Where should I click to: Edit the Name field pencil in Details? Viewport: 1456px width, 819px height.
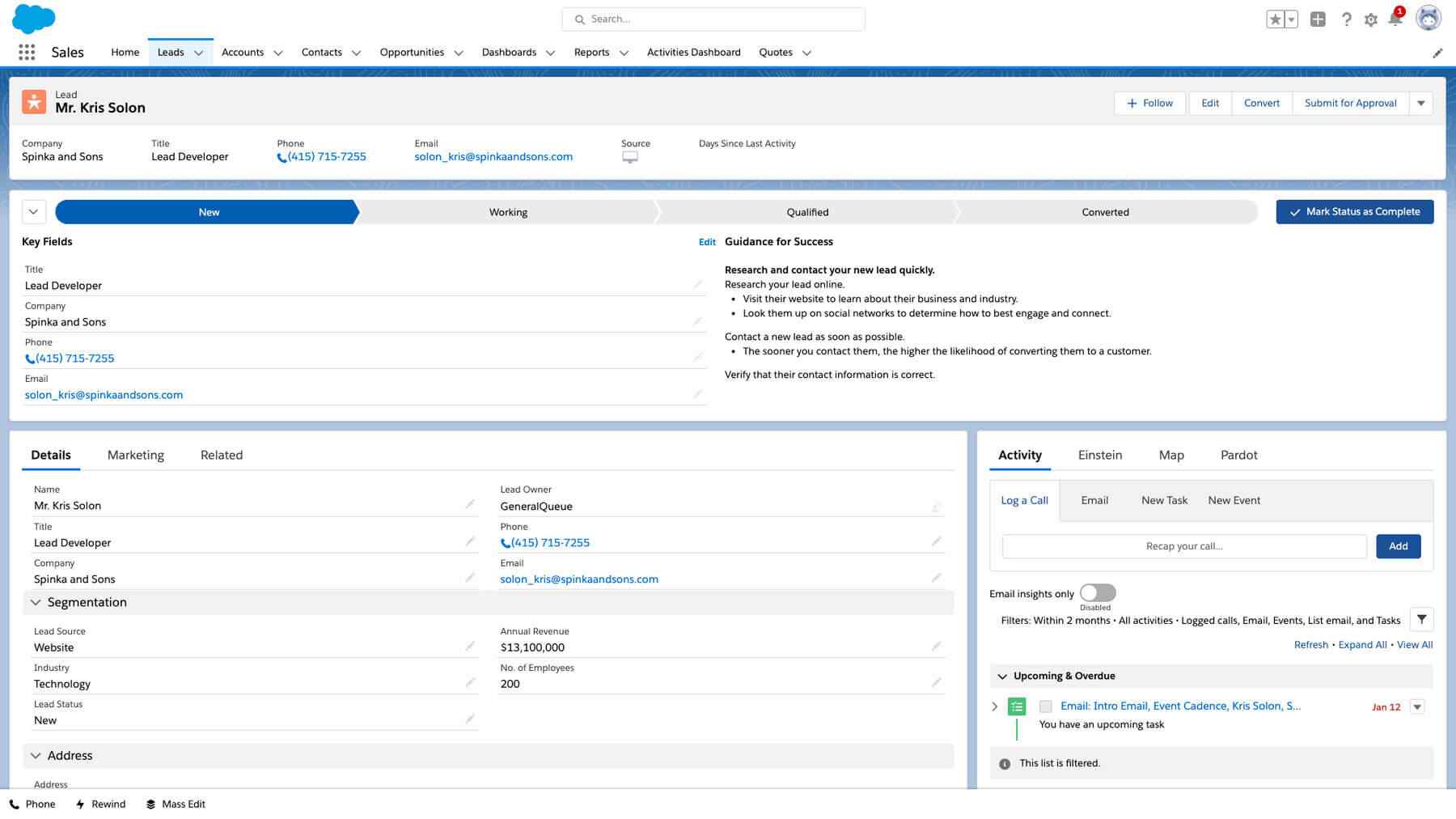(470, 504)
